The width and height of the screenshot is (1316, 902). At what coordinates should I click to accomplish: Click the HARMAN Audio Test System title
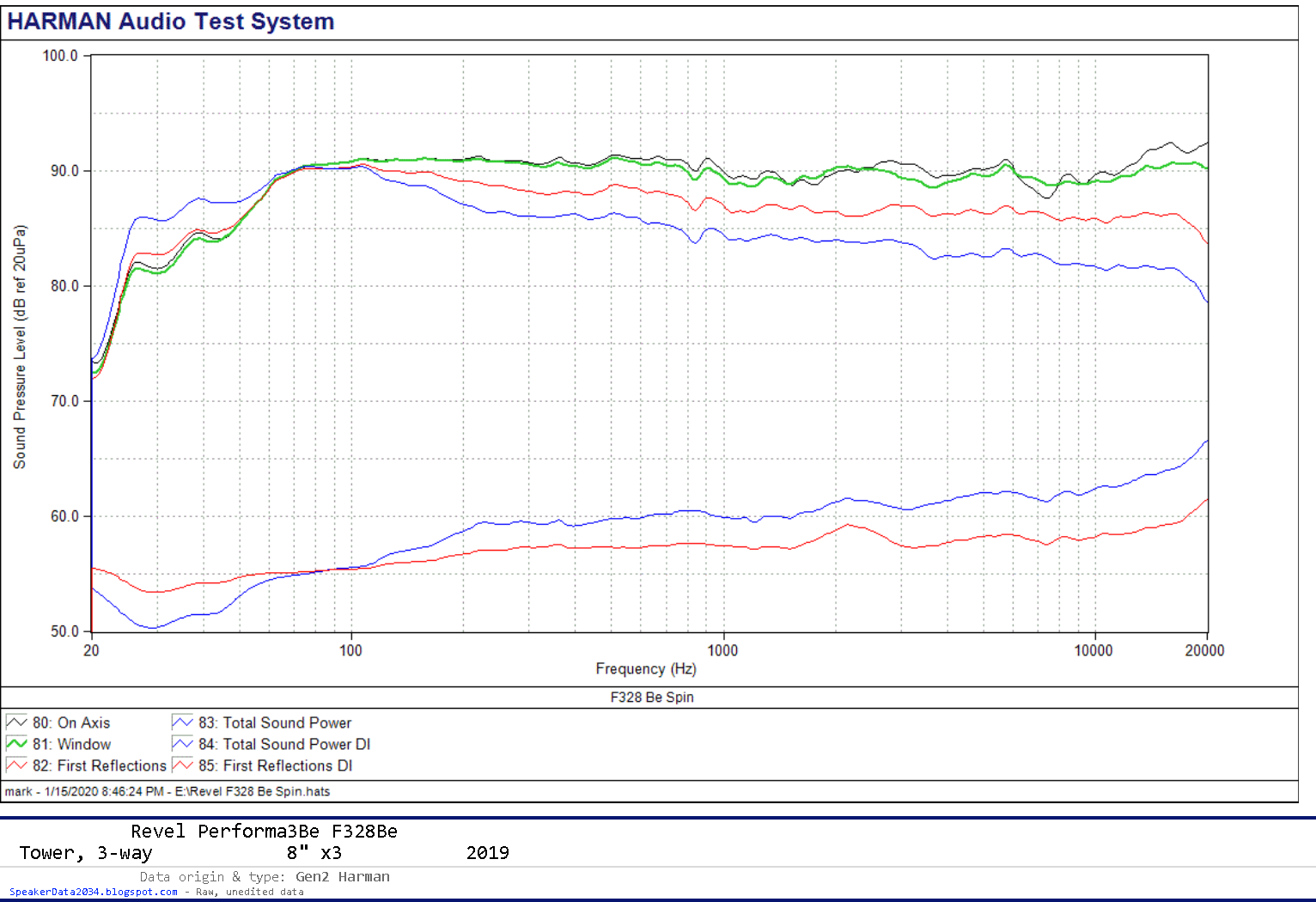click(171, 21)
